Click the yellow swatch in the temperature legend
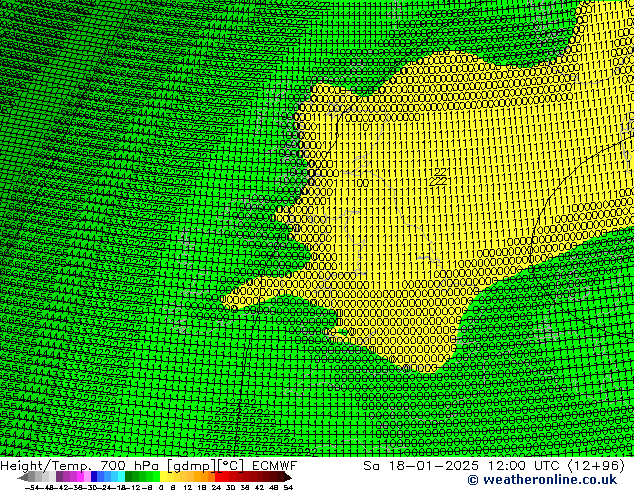Screen dimensions: 634x490 point(163,477)
